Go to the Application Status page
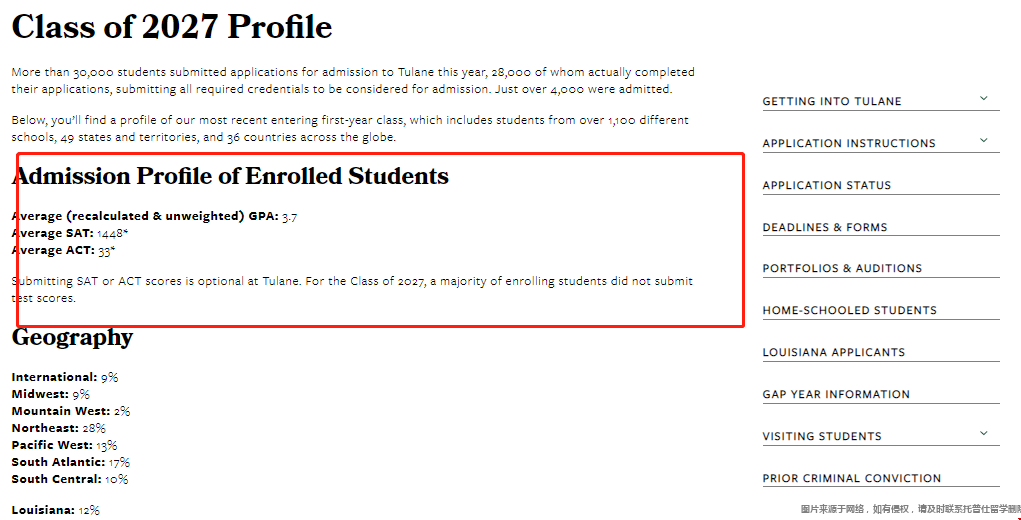This screenshot has height=520, width=1021. (827, 185)
